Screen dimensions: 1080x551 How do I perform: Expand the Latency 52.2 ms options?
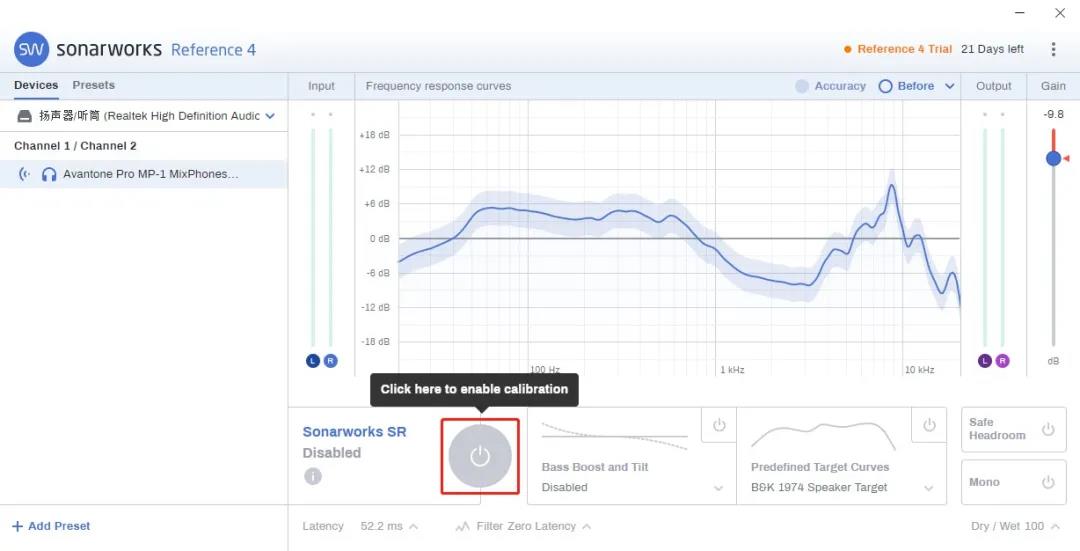[x=413, y=526]
